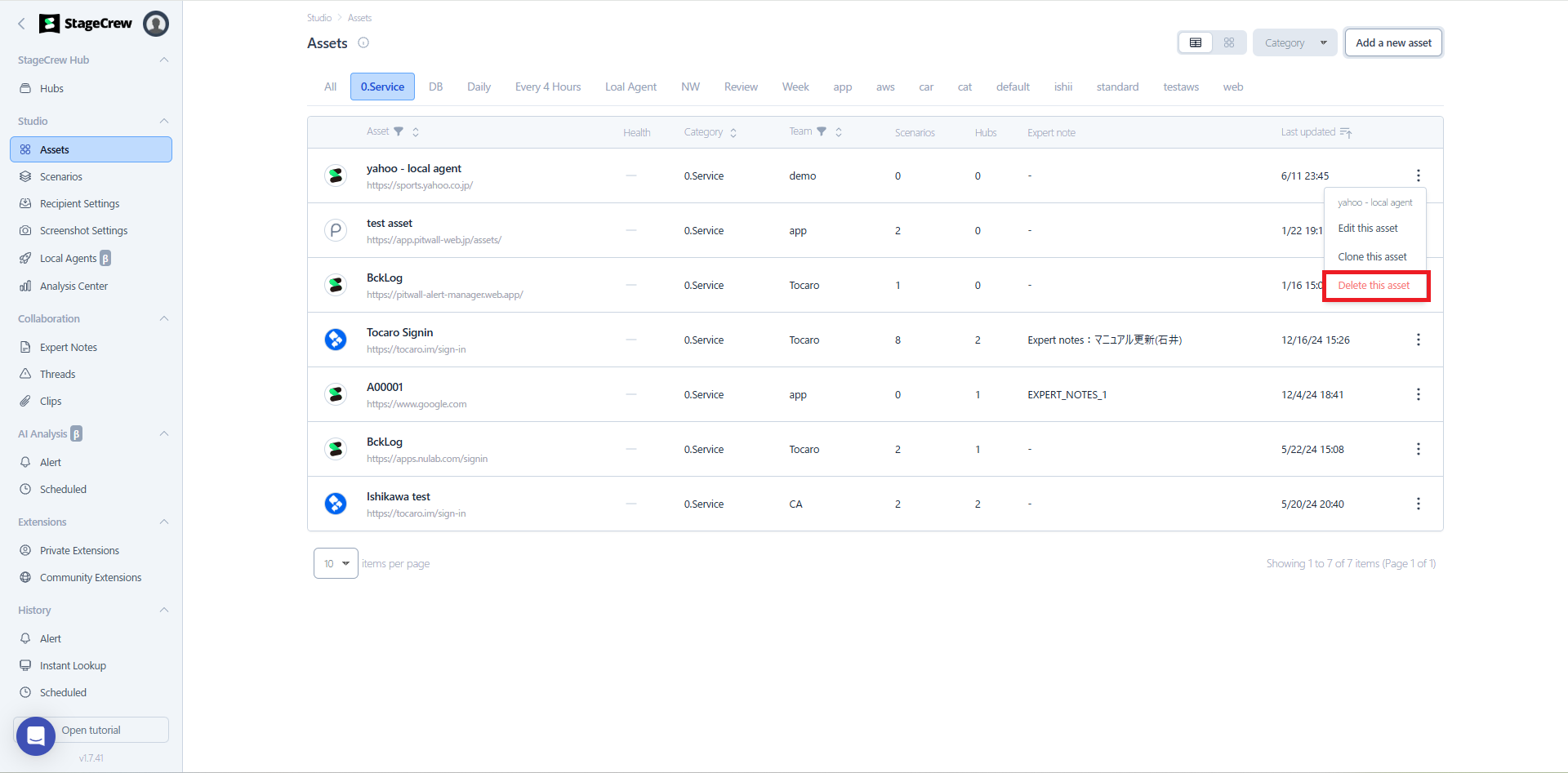
Task: Click the Team column filter funnel icon
Action: point(822,131)
